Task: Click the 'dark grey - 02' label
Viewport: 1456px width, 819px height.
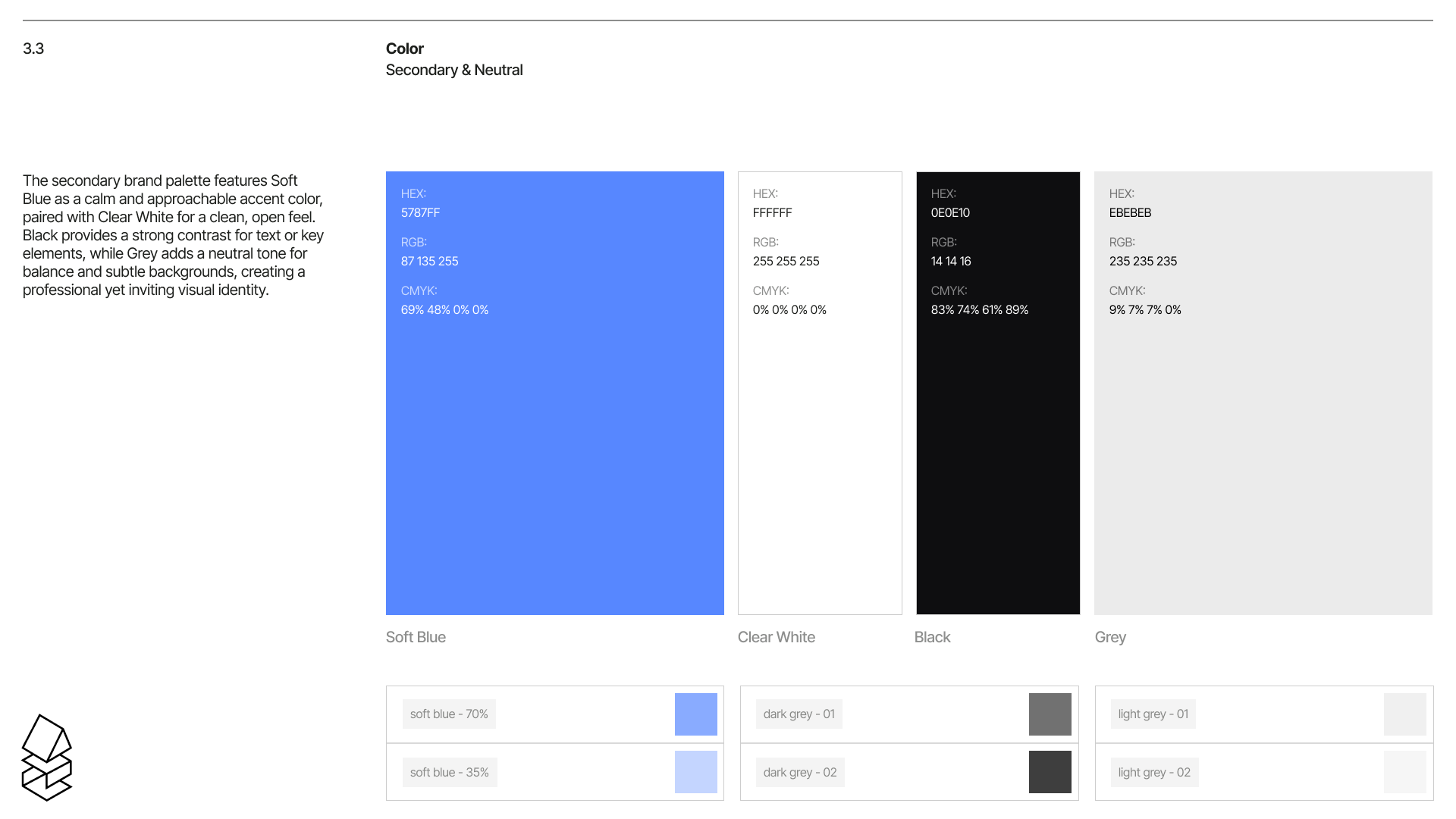Action: click(x=800, y=772)
